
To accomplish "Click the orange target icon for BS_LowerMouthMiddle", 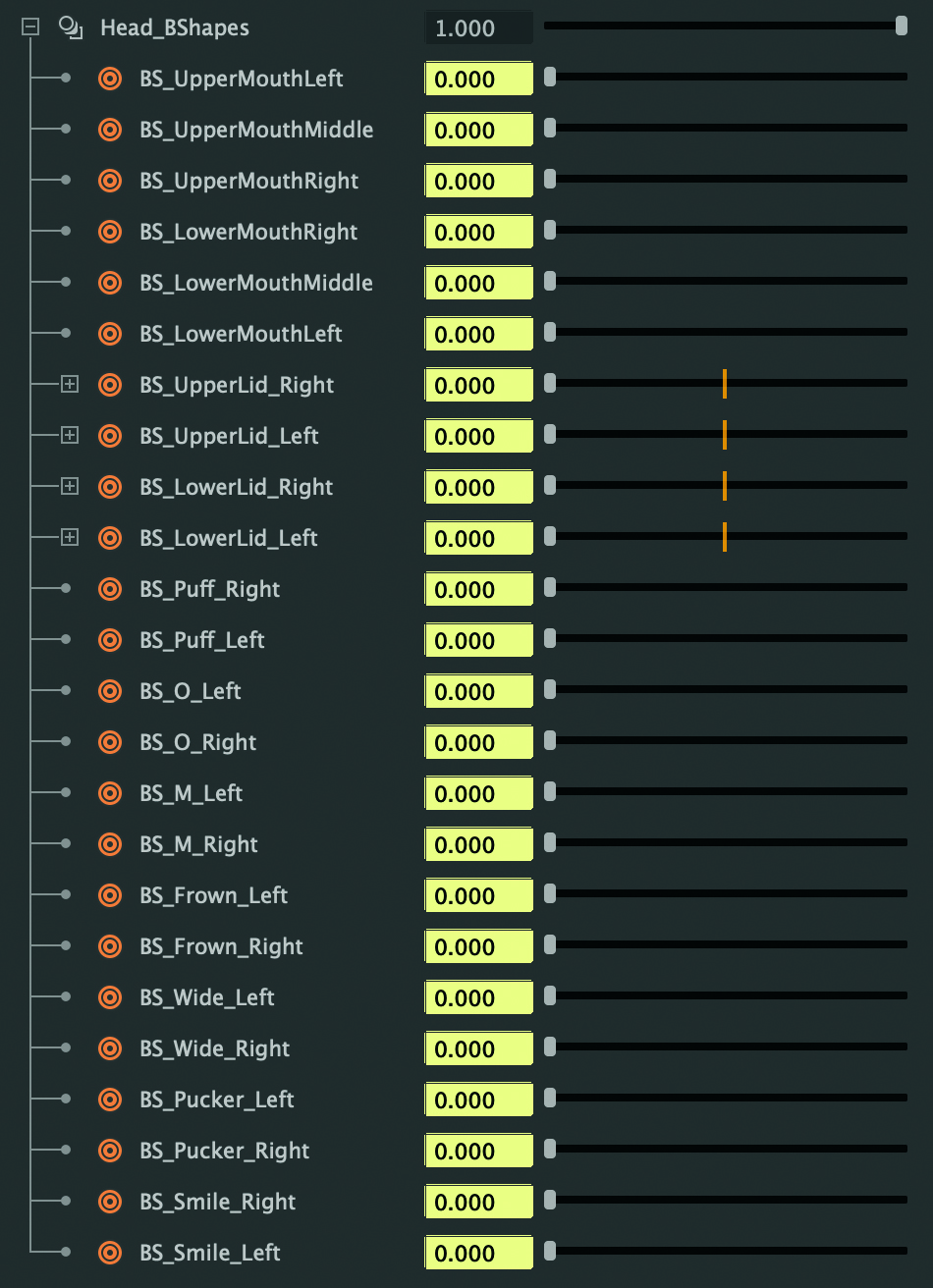I will click(110, 283).
